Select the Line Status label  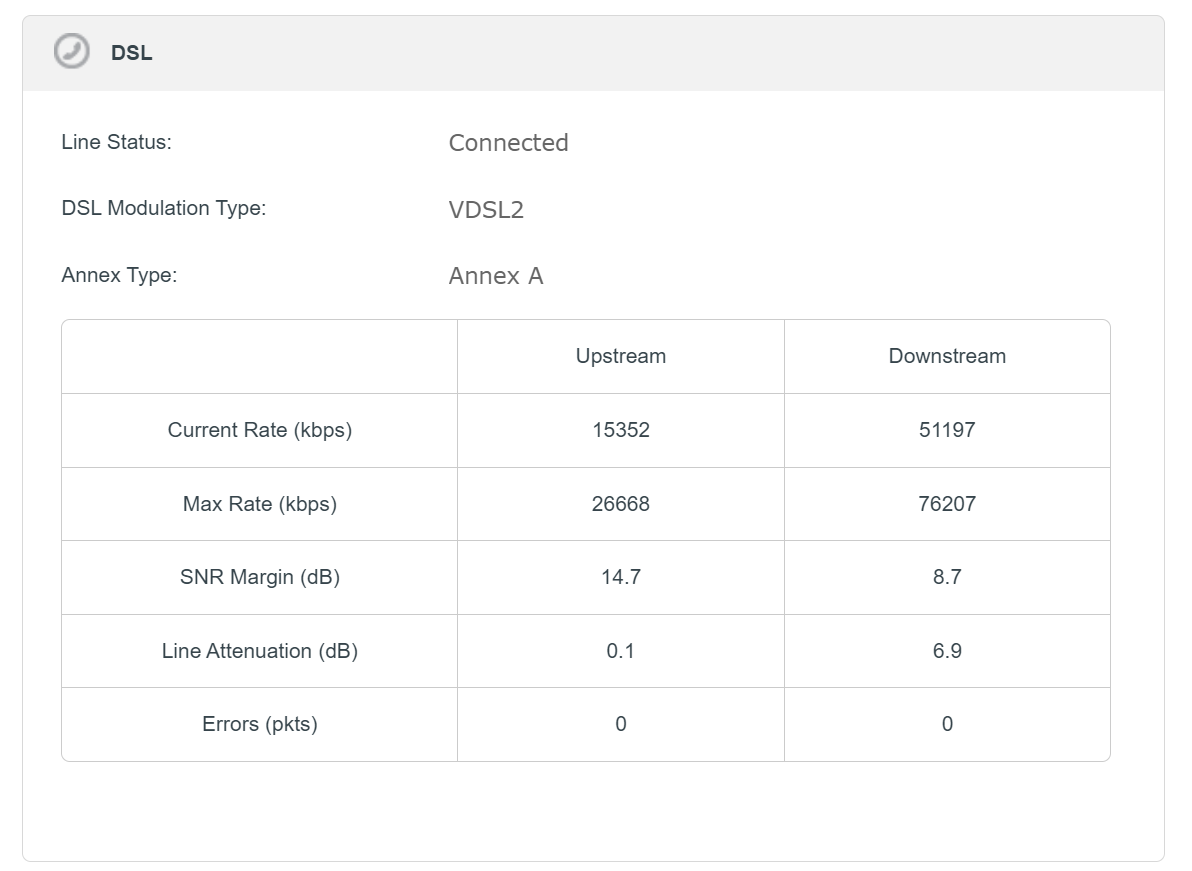tap(116, 142)
